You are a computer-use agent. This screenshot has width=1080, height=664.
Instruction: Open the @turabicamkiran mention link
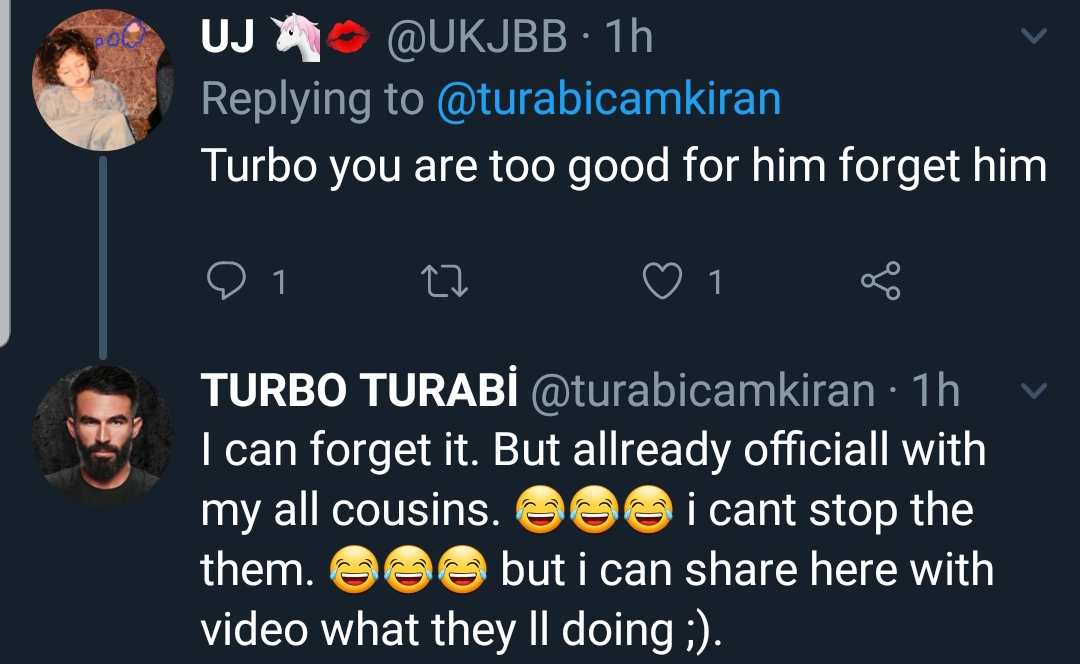[609, 98]
